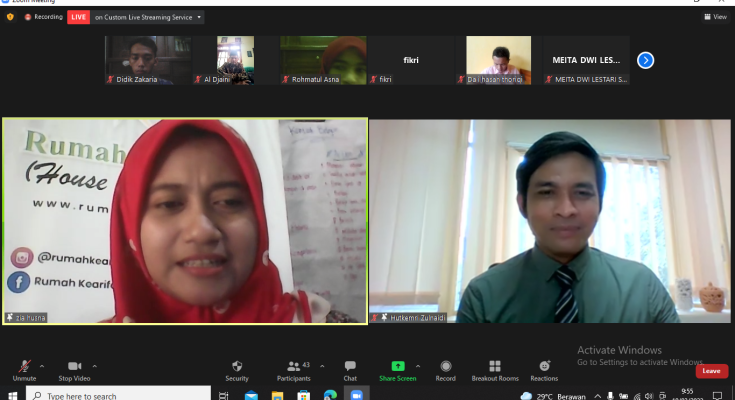Select Didik Zakaria's video thumbnail

[148, 60]
